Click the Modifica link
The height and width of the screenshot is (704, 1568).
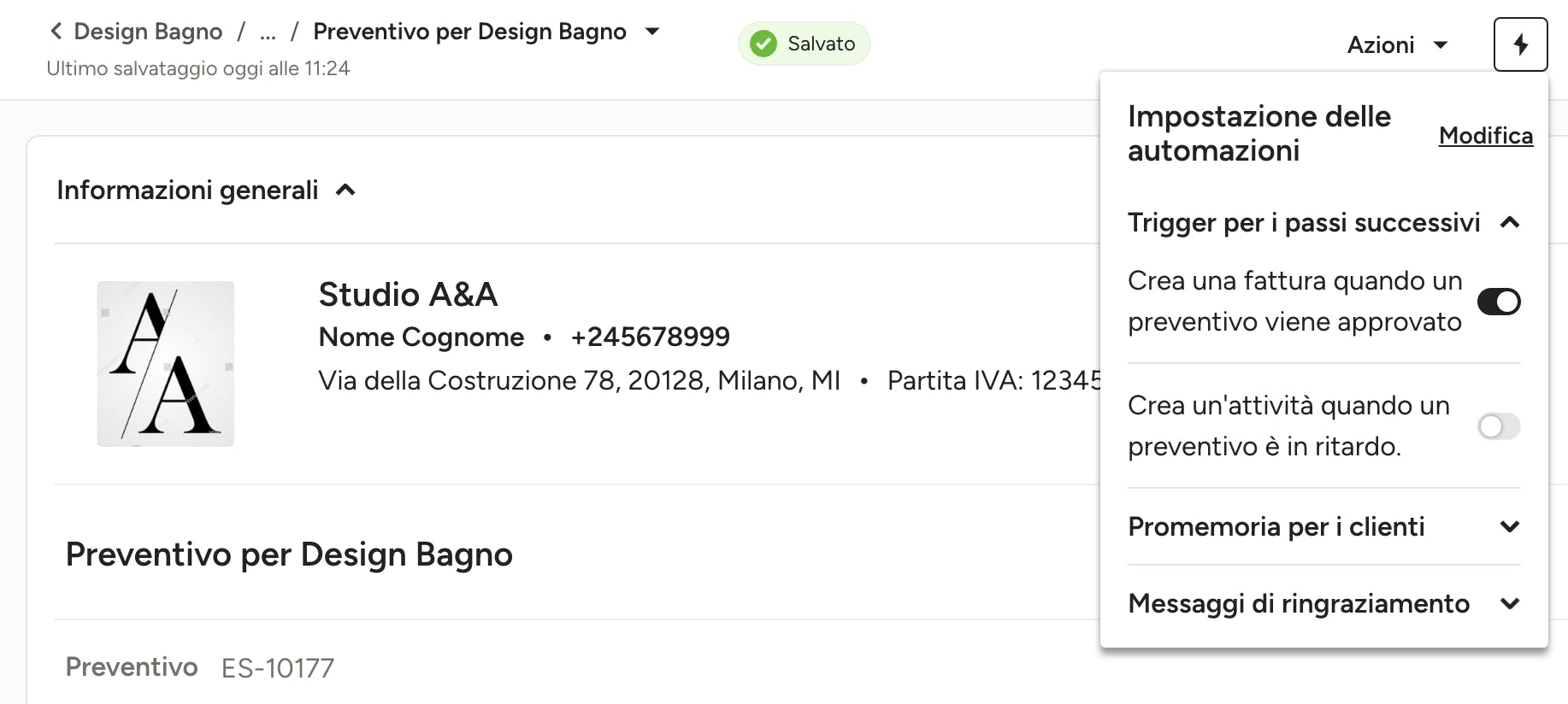click(x=1486, y=135)
